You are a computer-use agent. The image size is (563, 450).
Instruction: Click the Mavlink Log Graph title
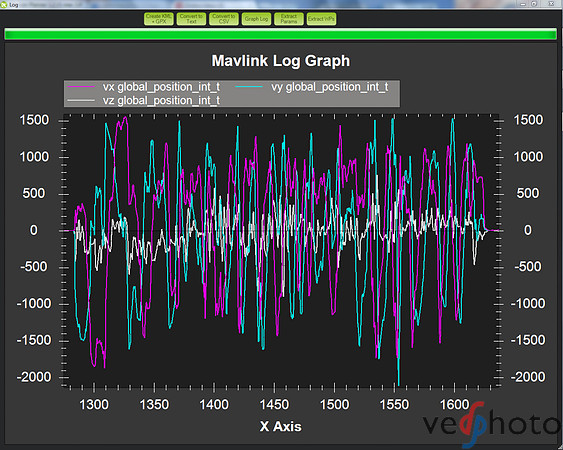[x=280, y=61]
